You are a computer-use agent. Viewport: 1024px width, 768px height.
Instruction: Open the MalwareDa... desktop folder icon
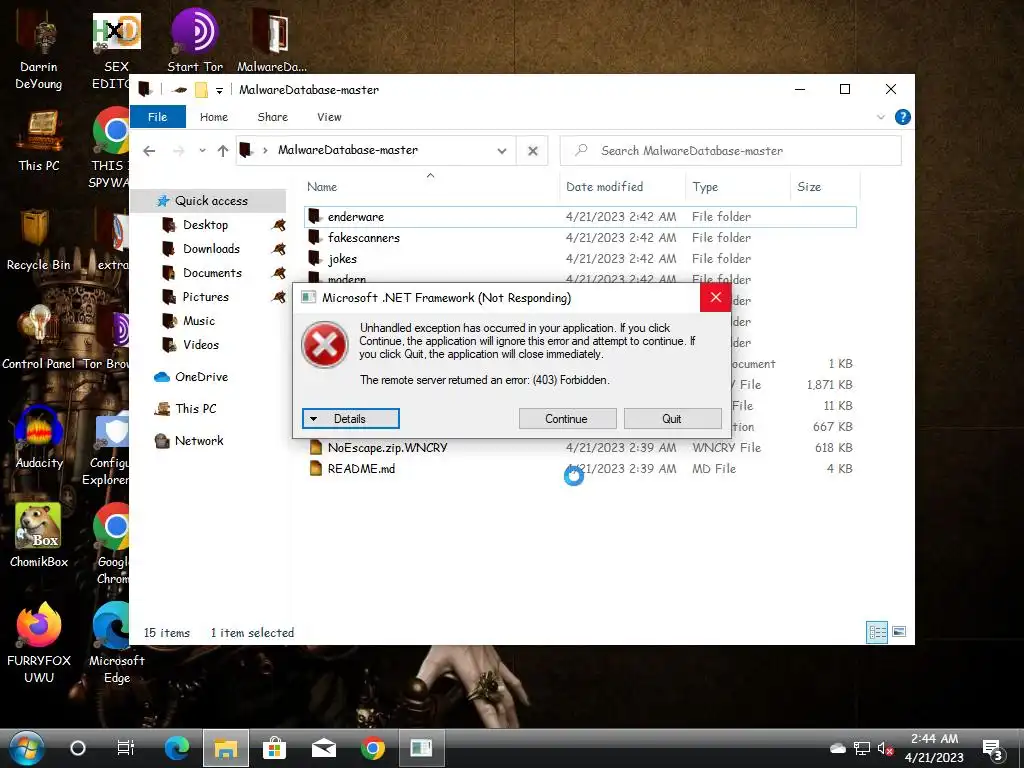point(272,42)
